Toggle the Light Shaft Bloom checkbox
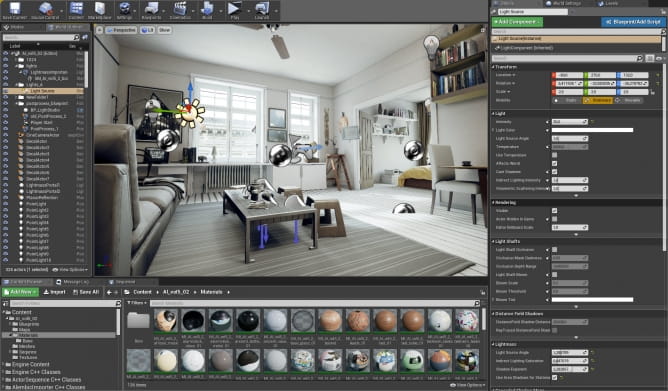Image resolution: width=668 pixels, height=391 pixels. click(x=554, y=275)
